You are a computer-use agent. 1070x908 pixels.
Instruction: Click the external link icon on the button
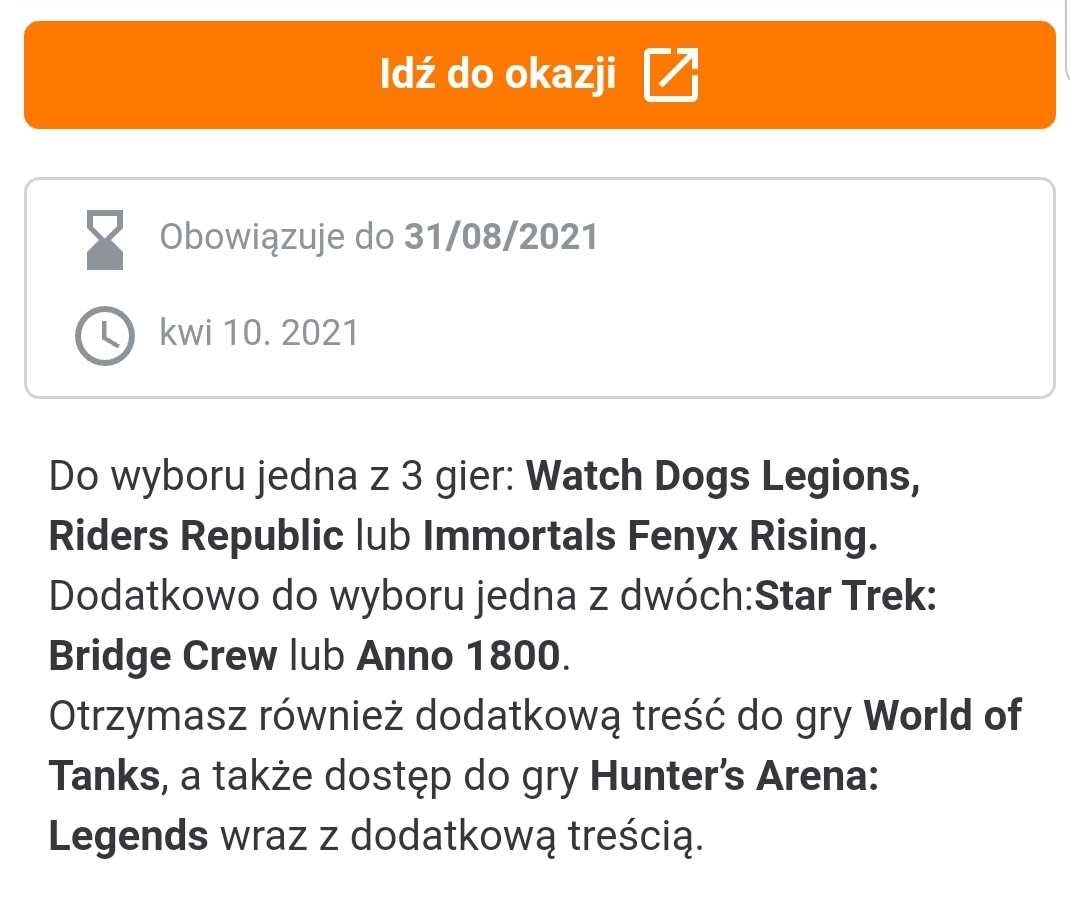point(671,76)
